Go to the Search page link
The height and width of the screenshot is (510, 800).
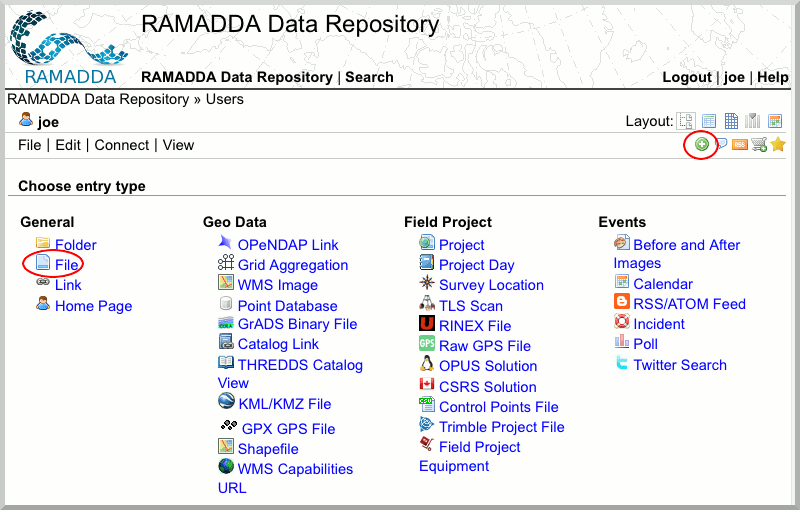(369, 77)
